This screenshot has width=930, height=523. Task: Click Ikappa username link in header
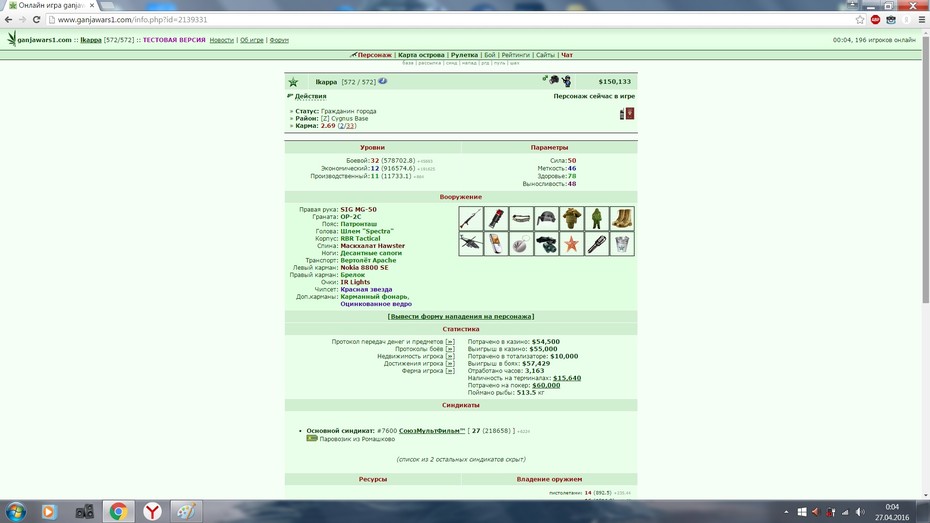[x=91, y=40]
